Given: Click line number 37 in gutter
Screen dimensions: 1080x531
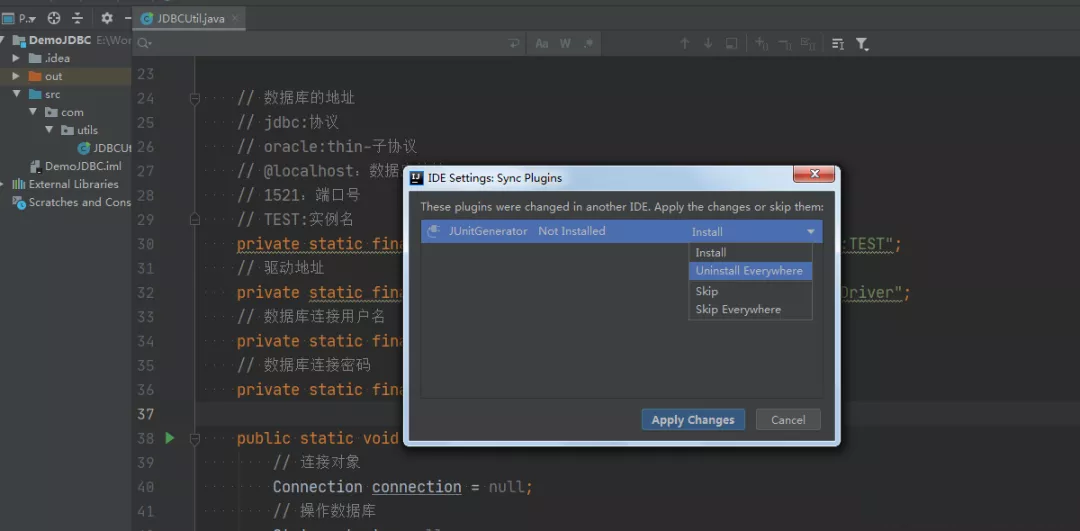Looking at the screenshot, I should click(x=145, y=414).
